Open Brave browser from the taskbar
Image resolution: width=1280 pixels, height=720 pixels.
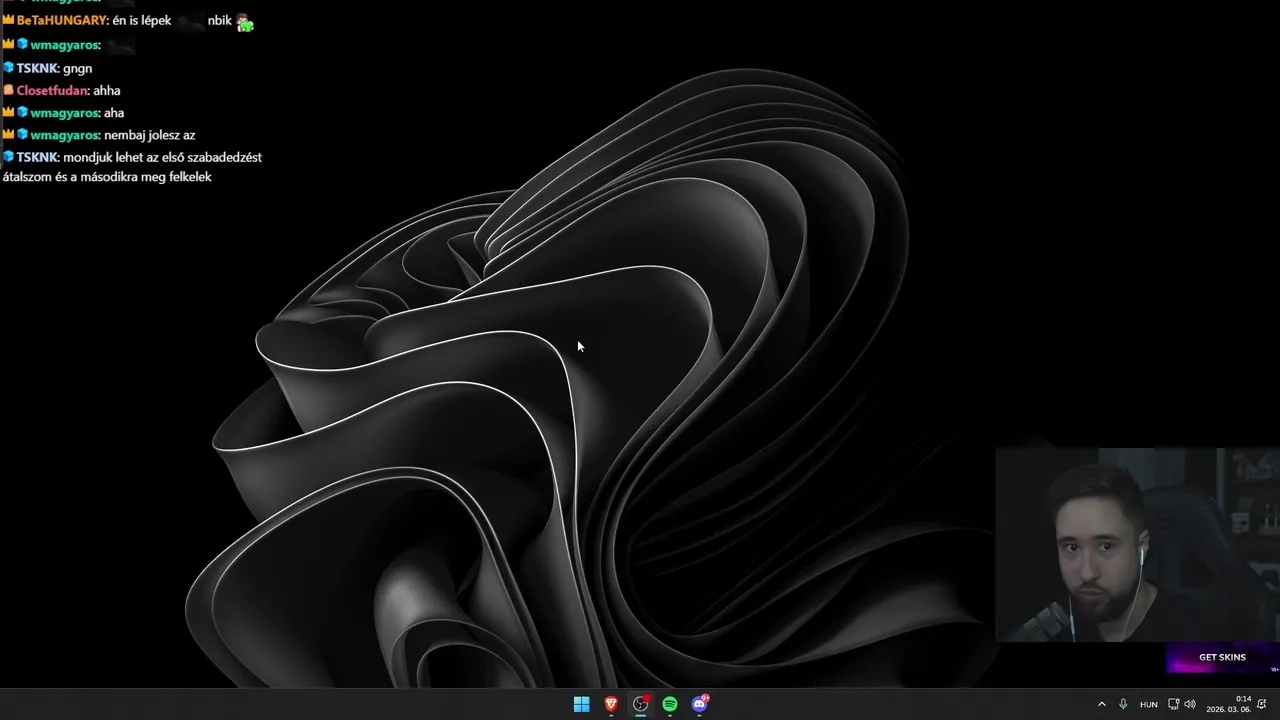(x=611, y=704)
